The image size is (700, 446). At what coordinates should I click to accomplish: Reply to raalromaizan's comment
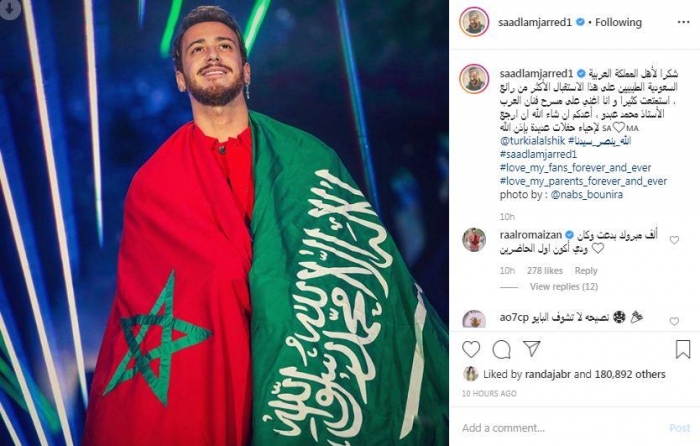coord(586,271)
